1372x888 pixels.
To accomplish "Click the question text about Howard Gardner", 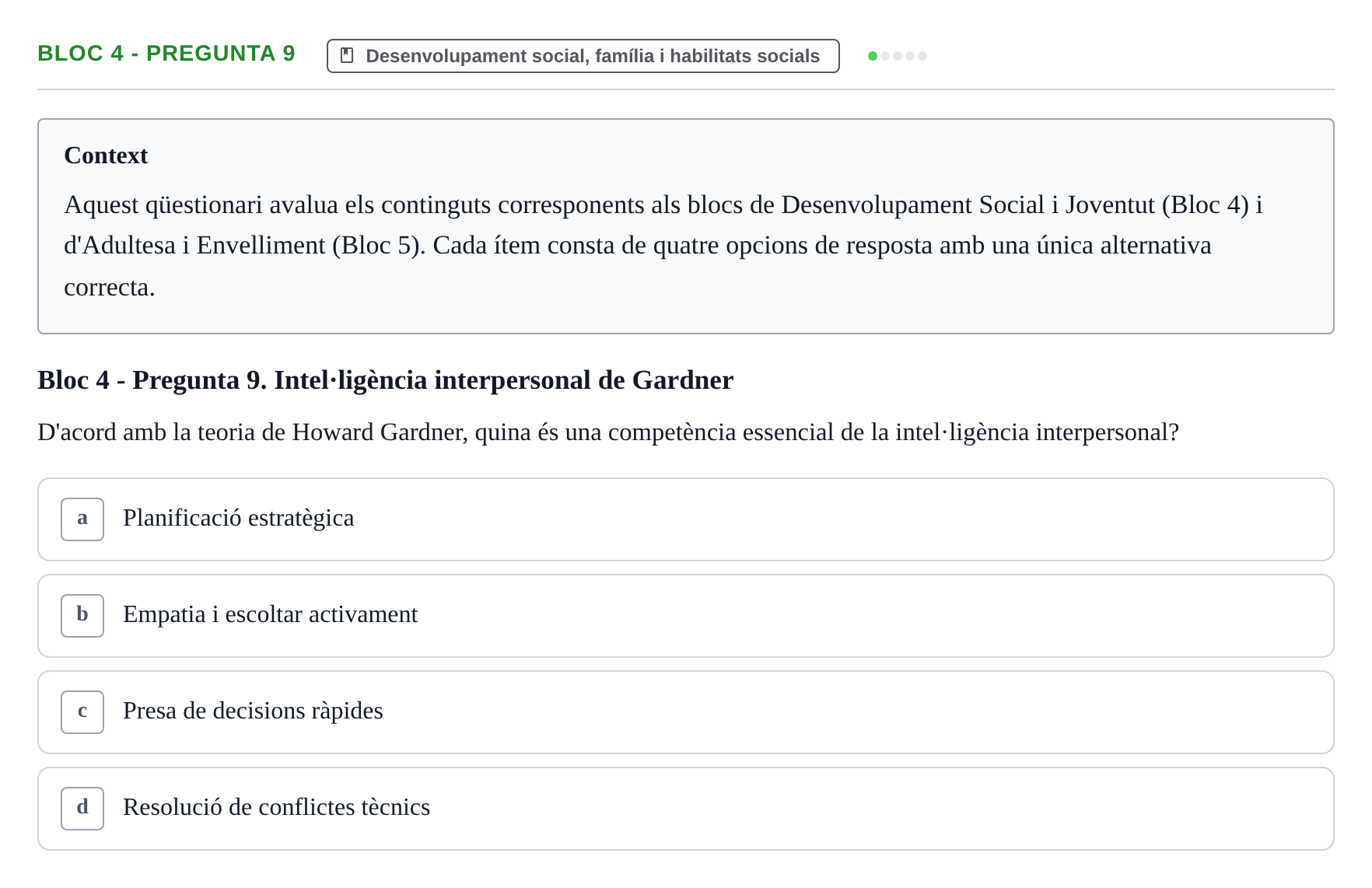I will point(608,432).
